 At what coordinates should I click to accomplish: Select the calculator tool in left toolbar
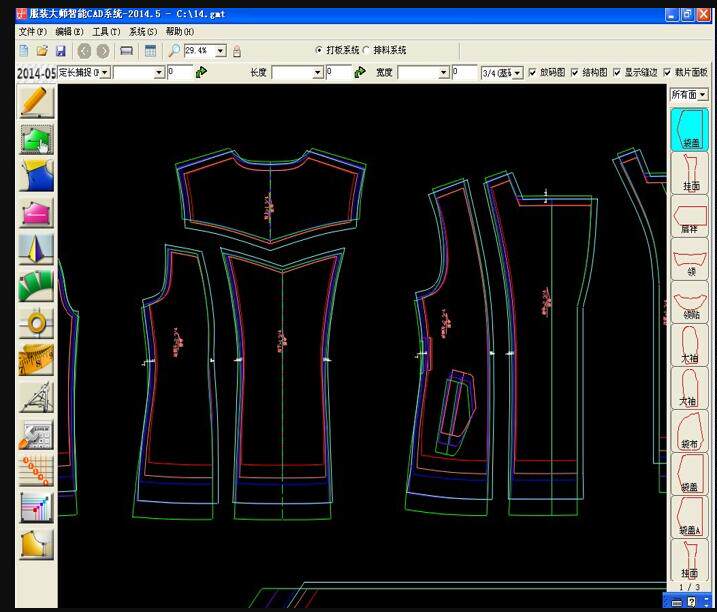(x=36, y=435)
